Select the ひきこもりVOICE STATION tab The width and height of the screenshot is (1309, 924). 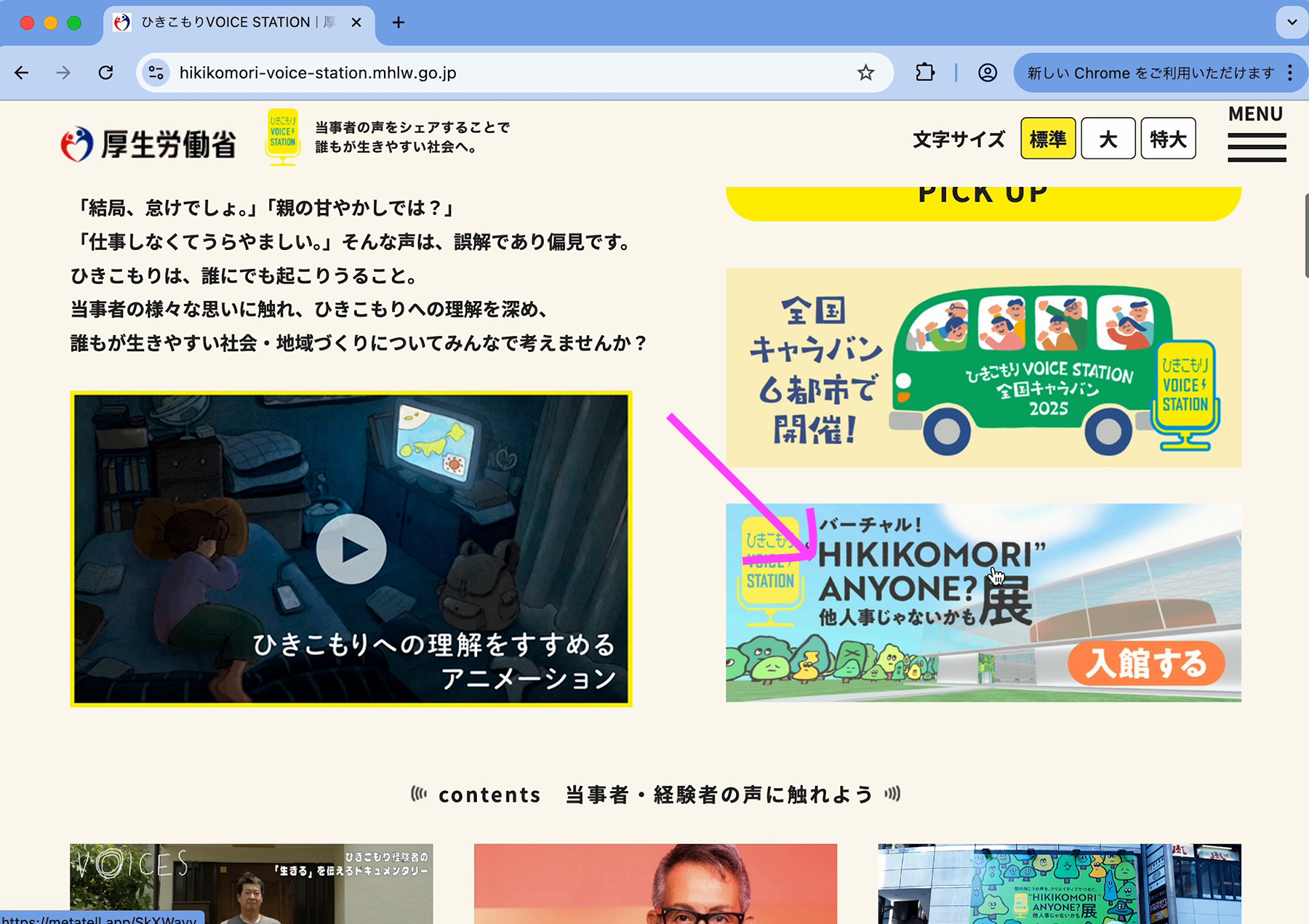[240, 24]
